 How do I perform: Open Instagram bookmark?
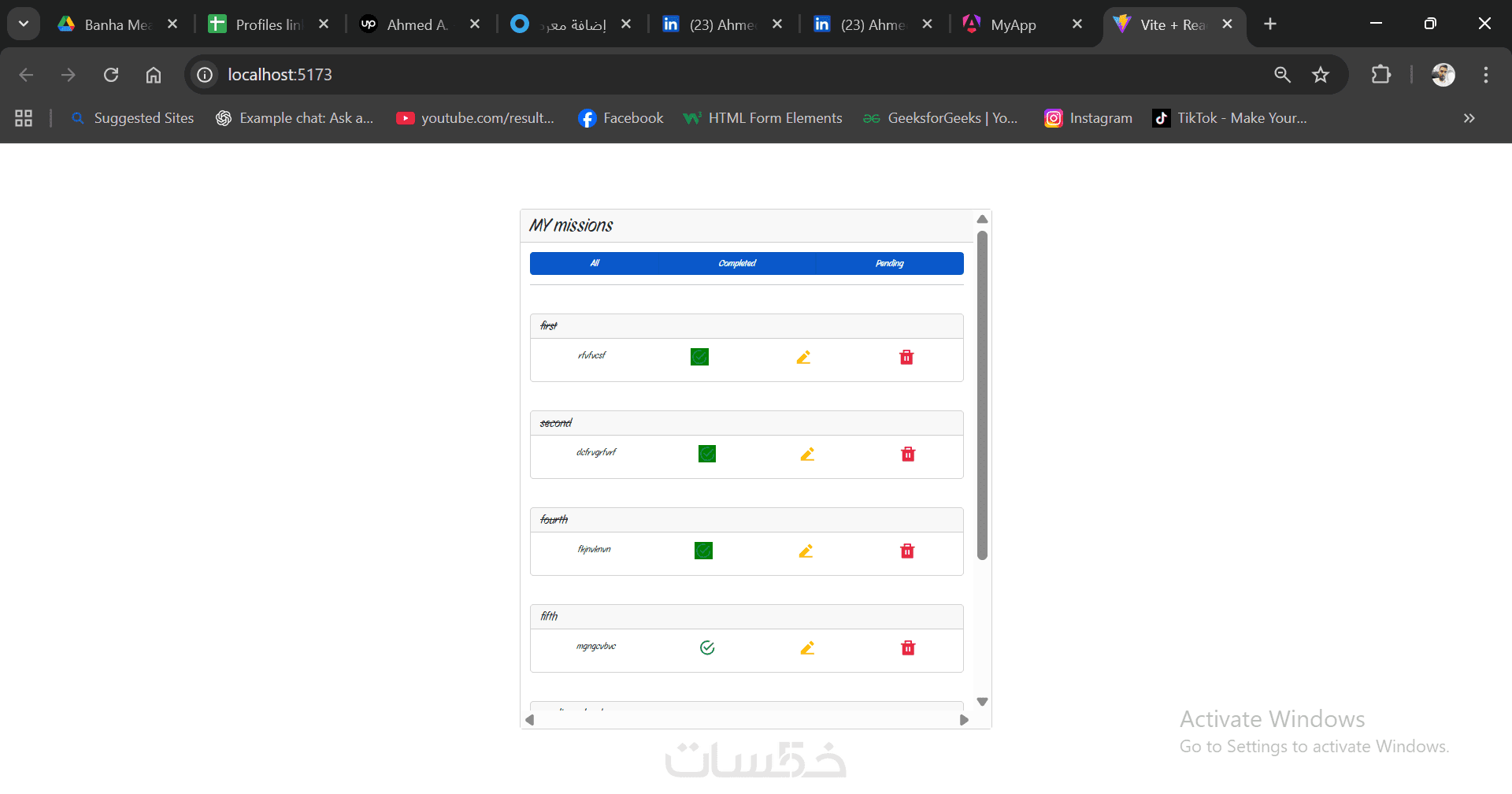click(x=1088, y=118)
